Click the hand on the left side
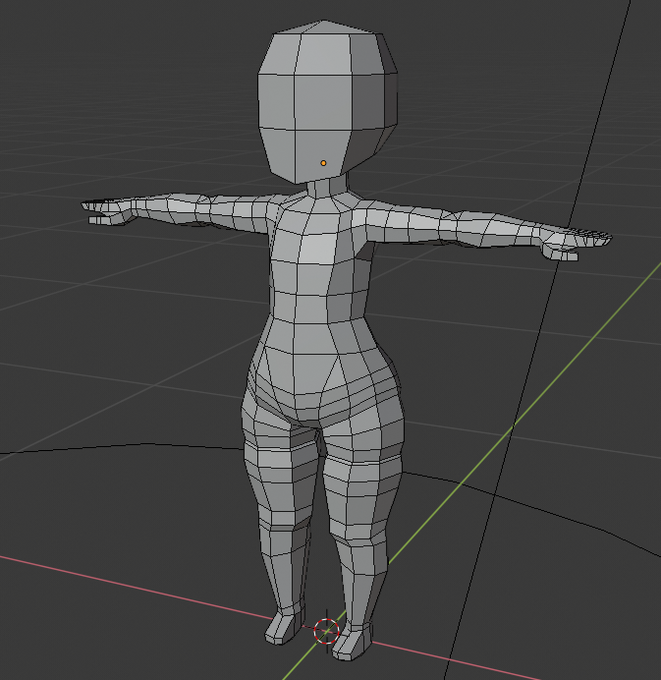 108,212
